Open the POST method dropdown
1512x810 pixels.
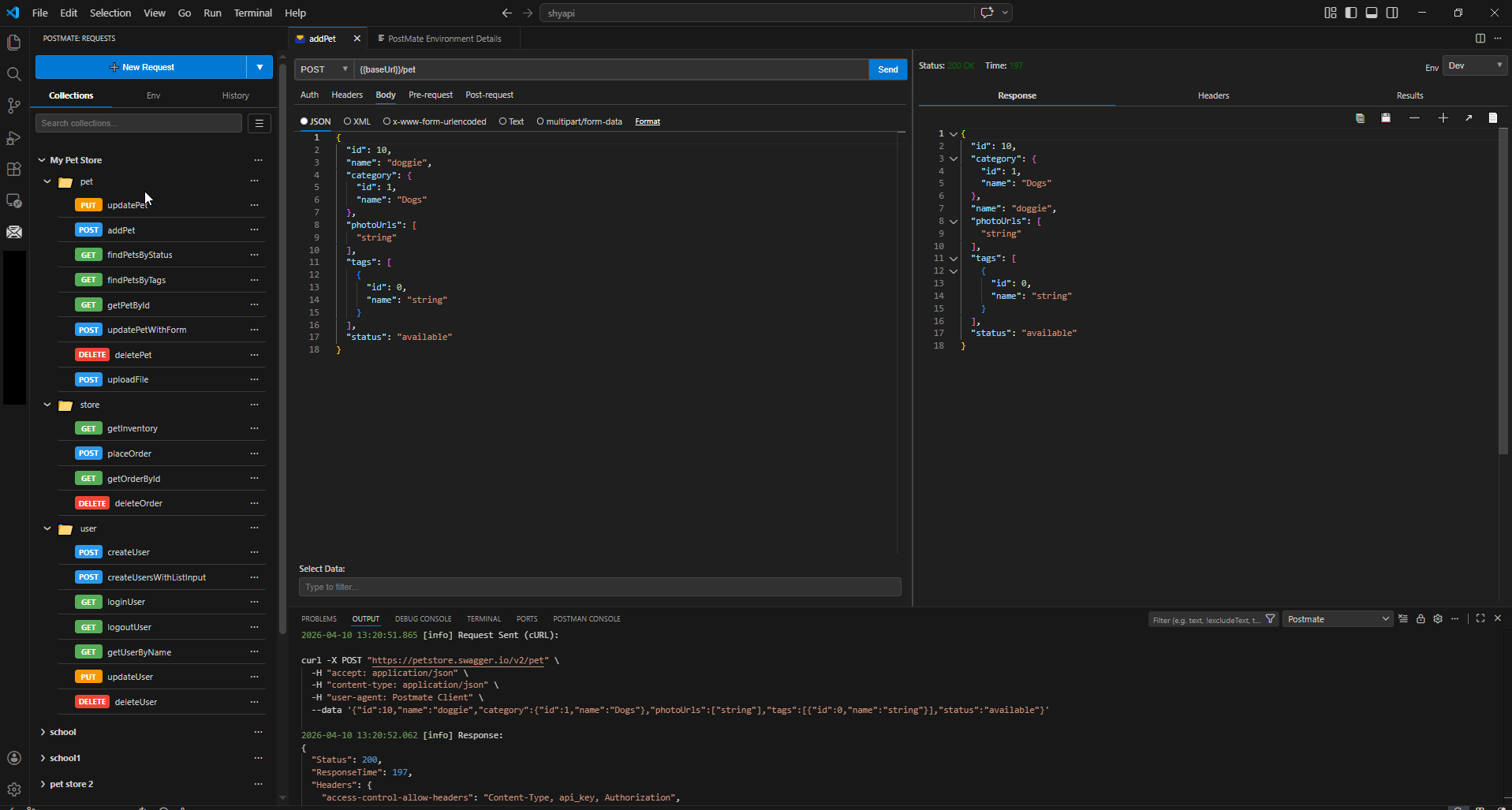coord(324,69)
